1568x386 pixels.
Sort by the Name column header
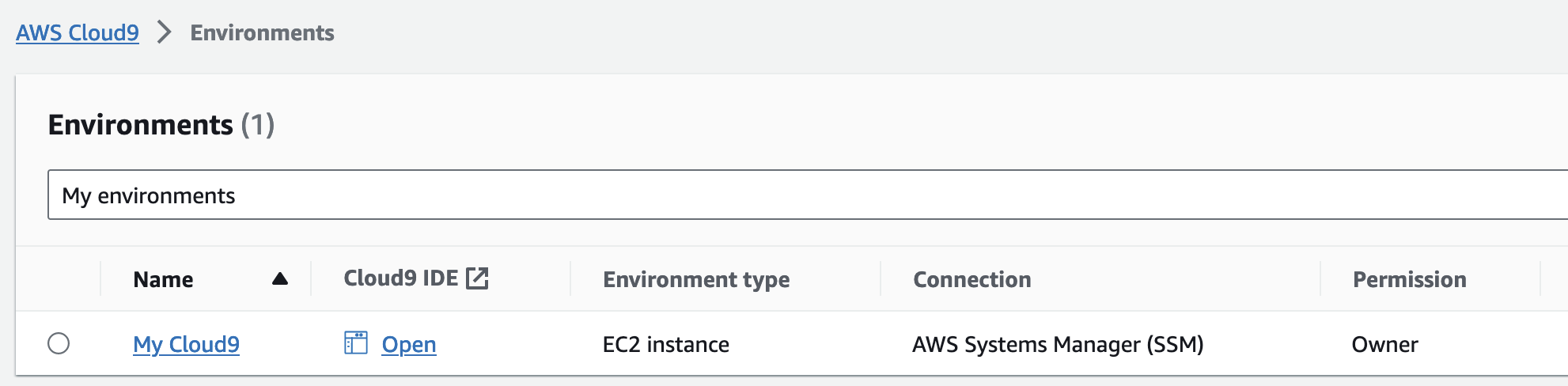(x=163, y=279)
